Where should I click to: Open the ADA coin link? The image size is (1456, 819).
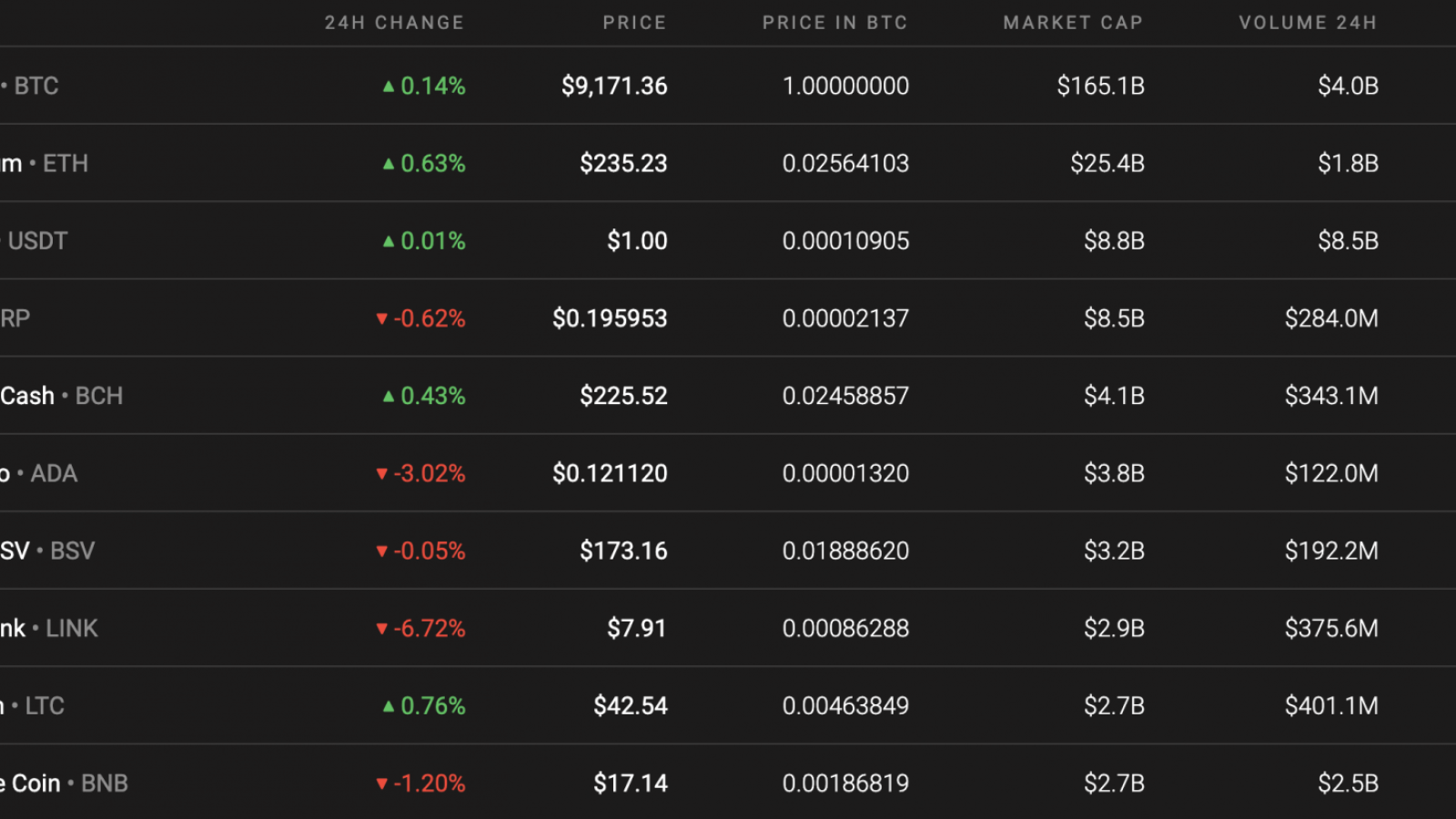coord(54,473)
